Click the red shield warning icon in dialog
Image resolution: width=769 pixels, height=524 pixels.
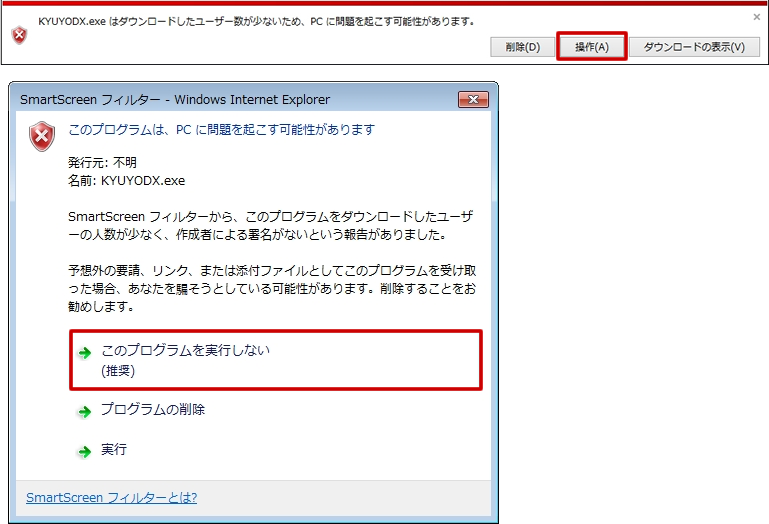point(42,136)
